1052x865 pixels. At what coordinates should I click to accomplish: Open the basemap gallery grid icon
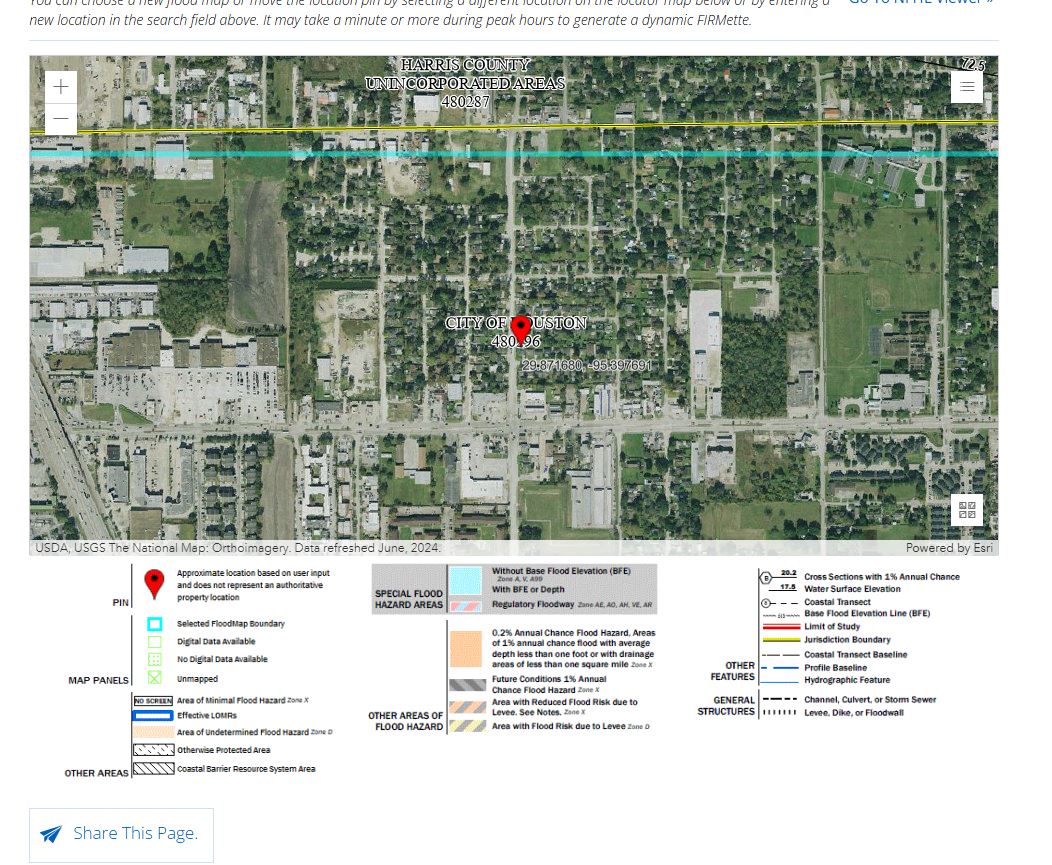(967, 510)
